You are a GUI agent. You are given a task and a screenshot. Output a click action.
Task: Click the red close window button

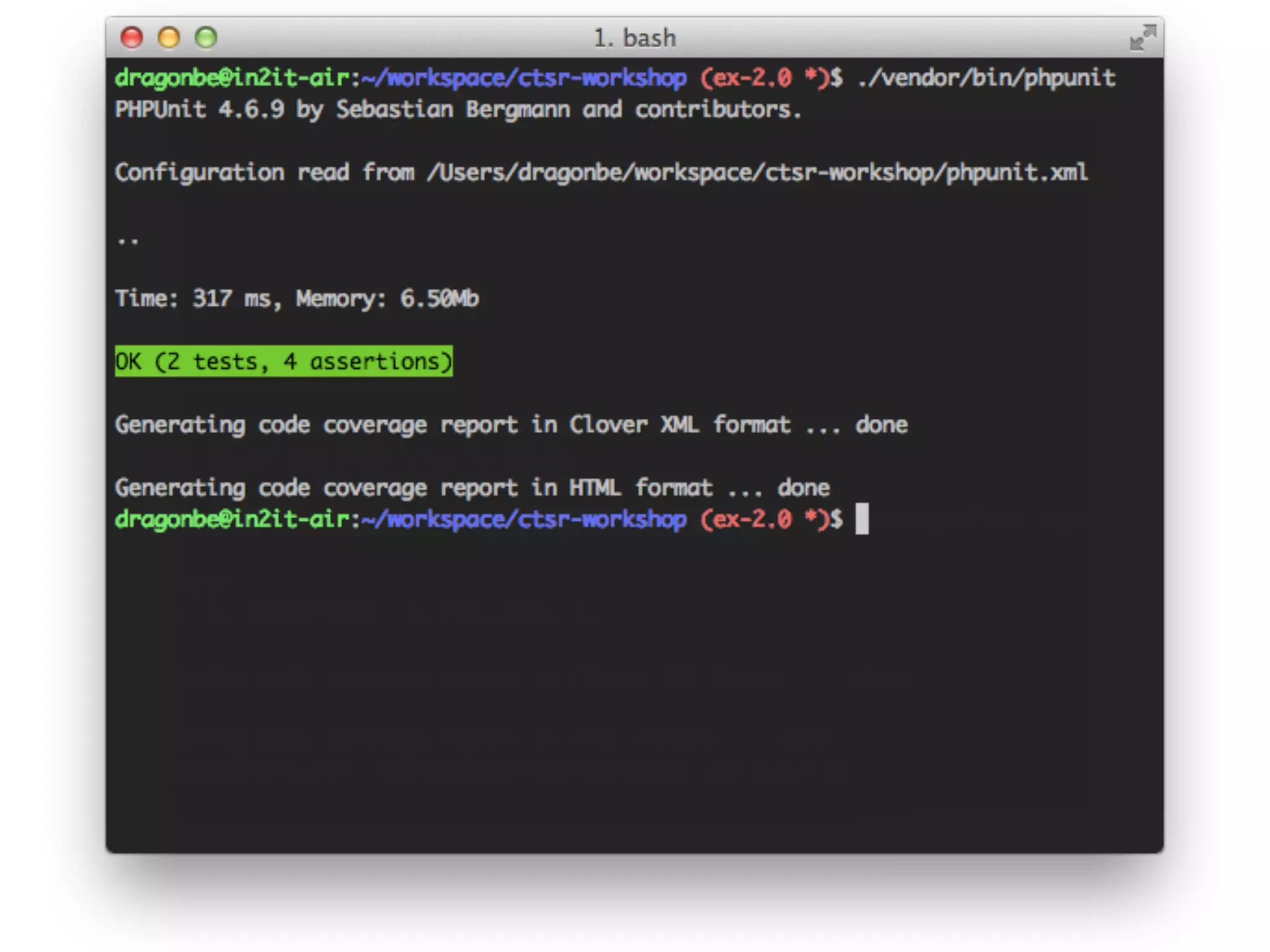click(131, 38)
